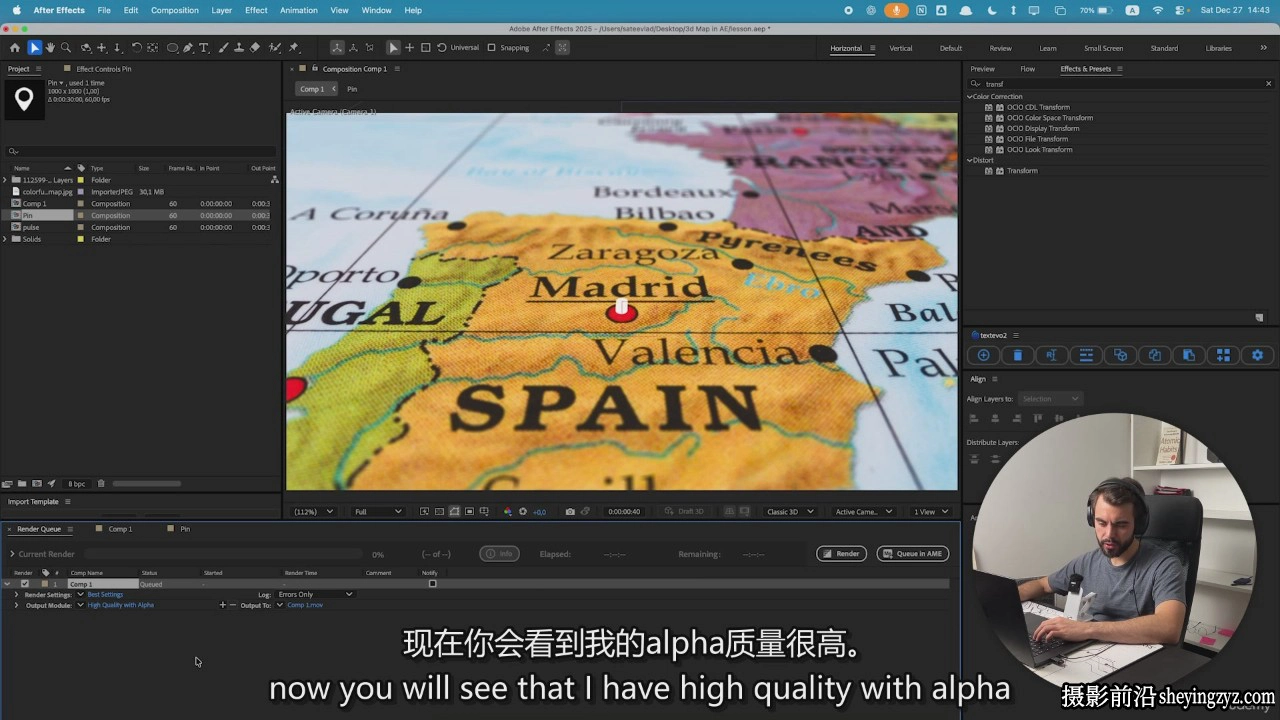
Task: Click the textevo2 rename text icon
Action: coord(1051,355)
